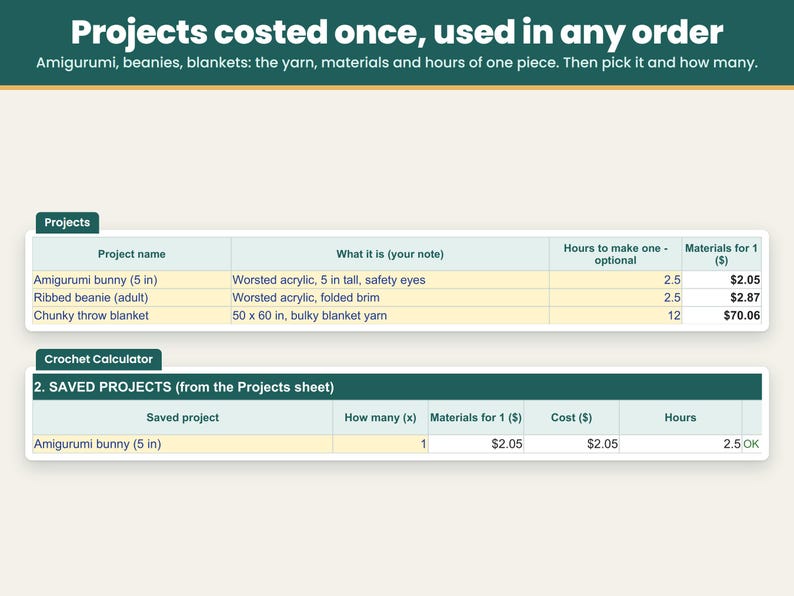The width and height of the screenshot is (794, 596).
Task: Select the 'How many (x)' column header
Action: coord(380,418)
